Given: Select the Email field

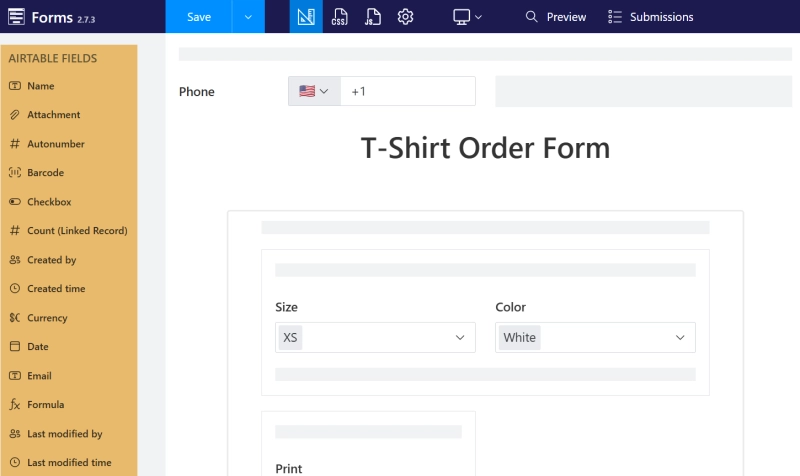Looking at the screenshot, I should (x=69, y=375).
